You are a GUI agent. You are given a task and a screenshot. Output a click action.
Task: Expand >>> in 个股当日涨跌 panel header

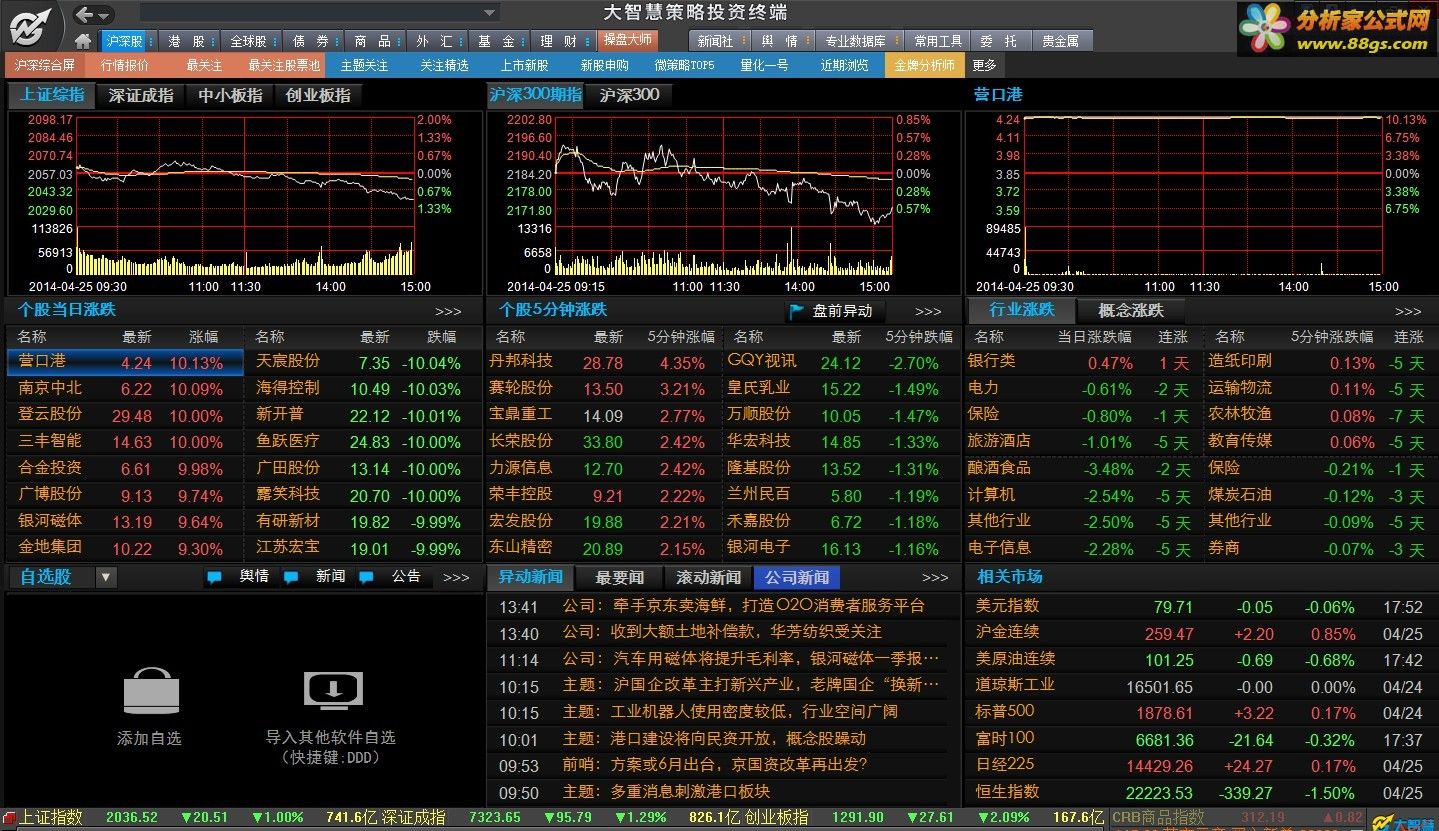448,312
